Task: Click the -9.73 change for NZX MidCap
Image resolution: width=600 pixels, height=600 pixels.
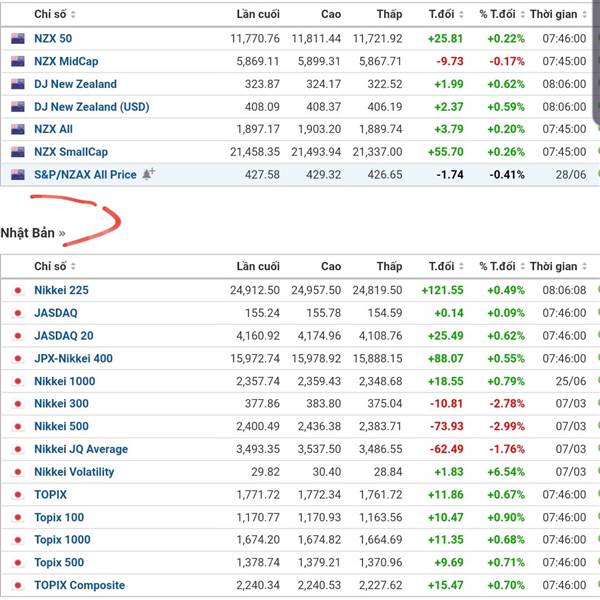Action: [450, 61]
